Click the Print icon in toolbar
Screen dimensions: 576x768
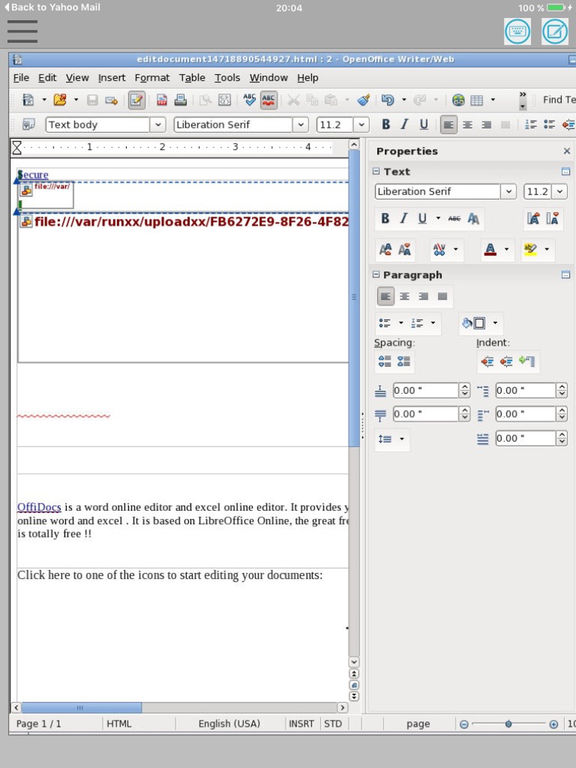pyautogui.click(x=181, y=100)
